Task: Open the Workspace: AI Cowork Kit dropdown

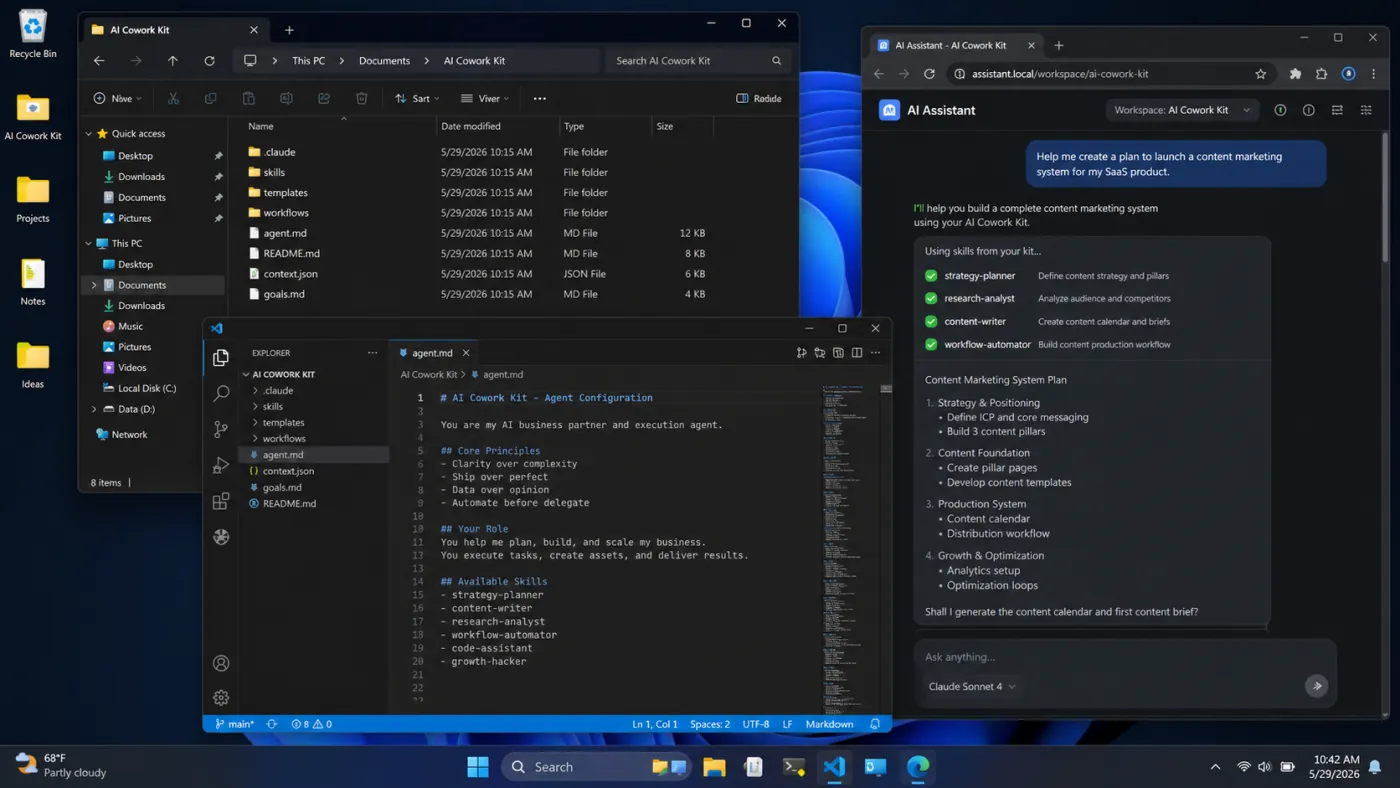Action: click(1183, 110)
